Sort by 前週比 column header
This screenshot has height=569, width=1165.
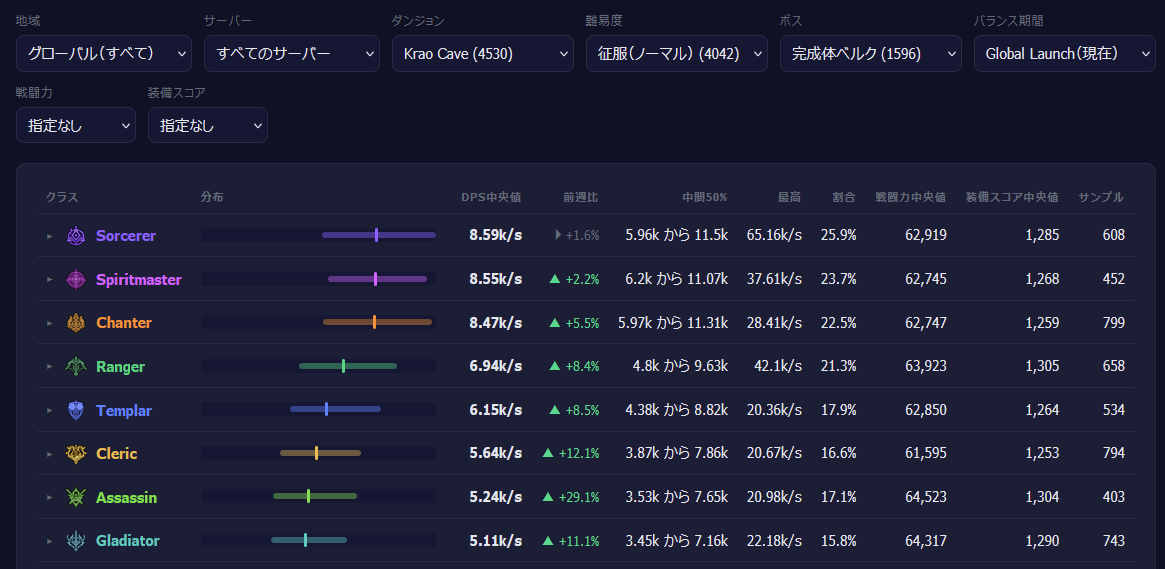pos(580,197)
